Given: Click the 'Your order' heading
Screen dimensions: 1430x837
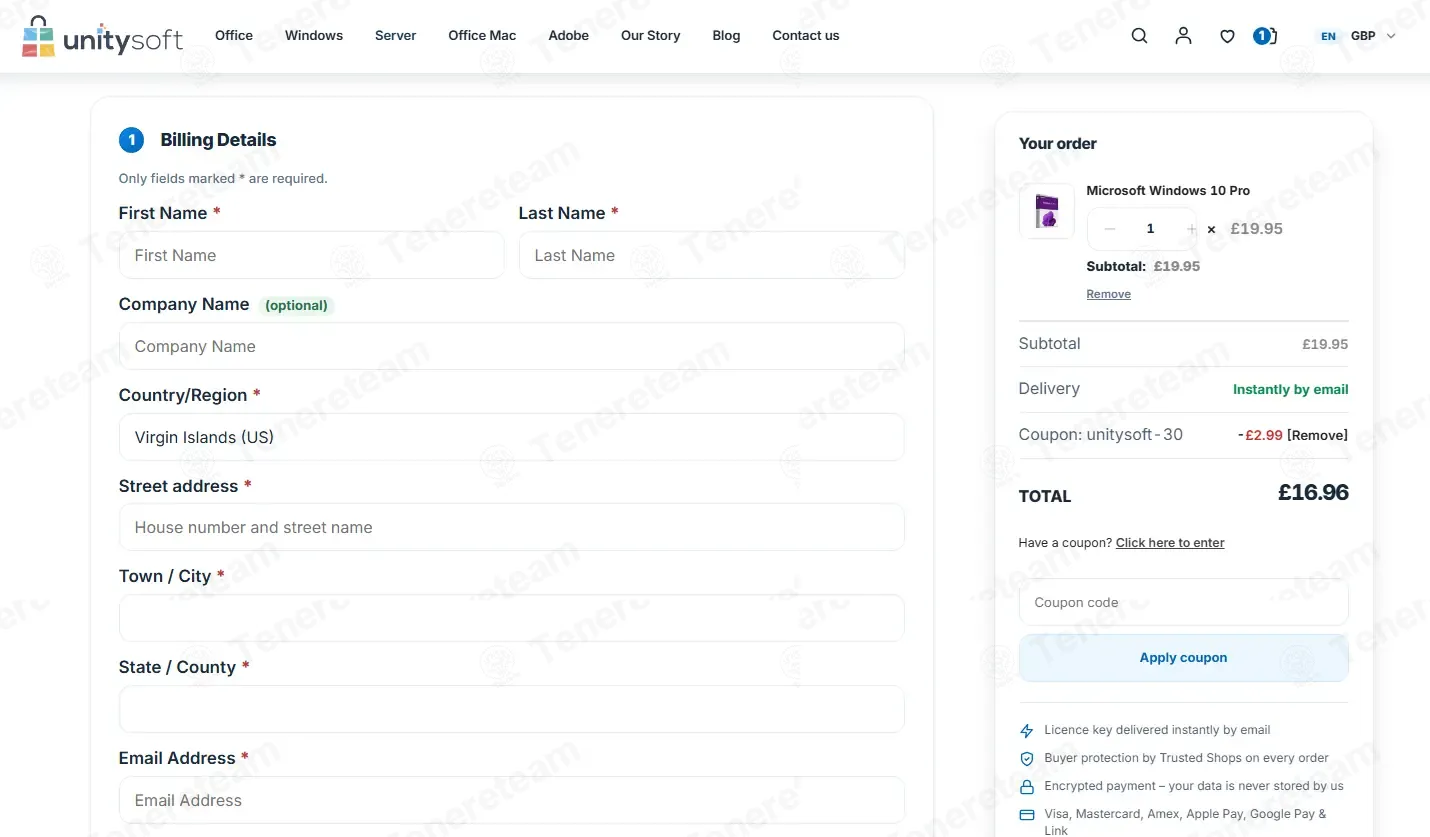Looking at the screenshot, I should point(1058,143).
